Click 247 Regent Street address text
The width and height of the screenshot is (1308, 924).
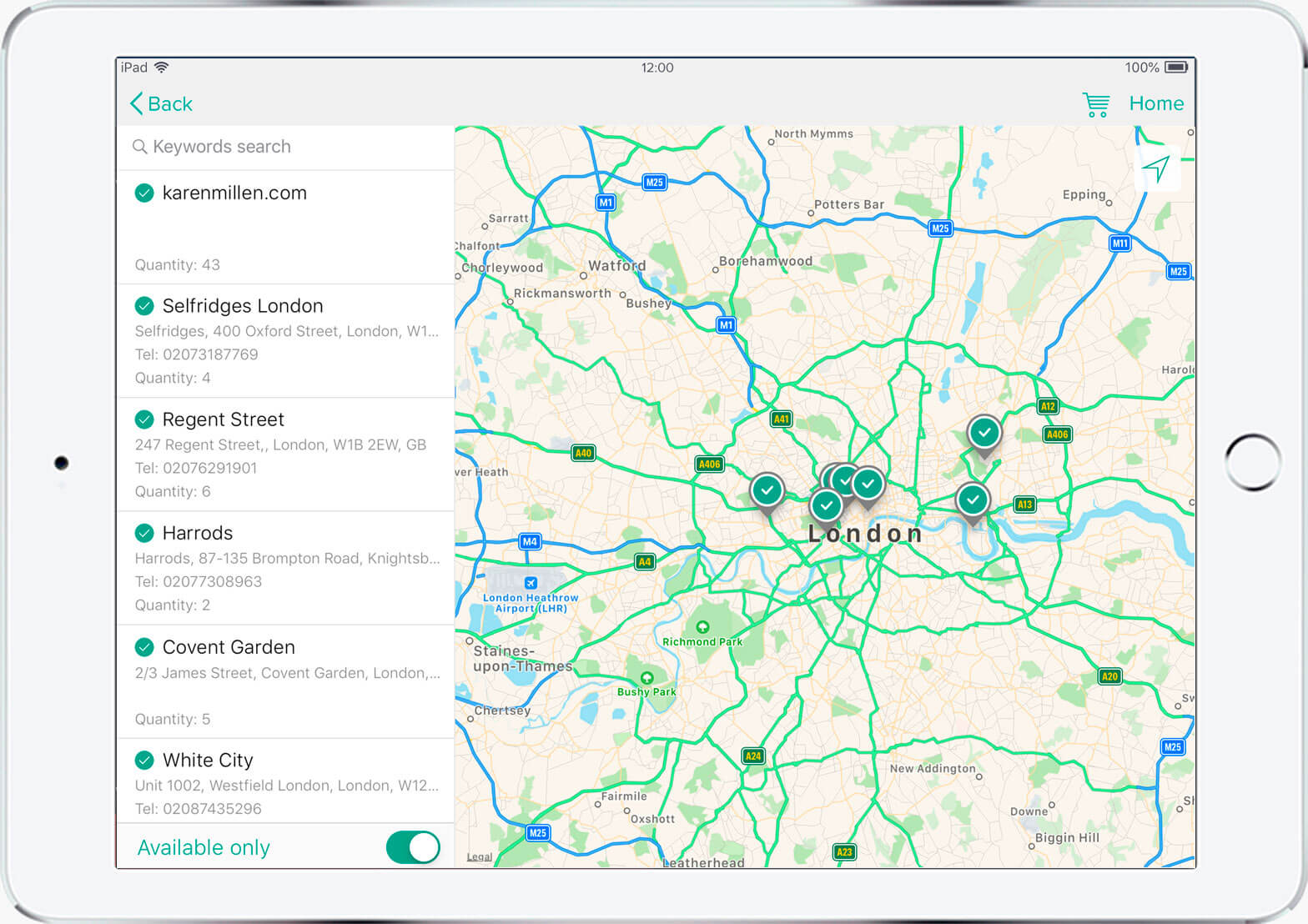point(280,444)
